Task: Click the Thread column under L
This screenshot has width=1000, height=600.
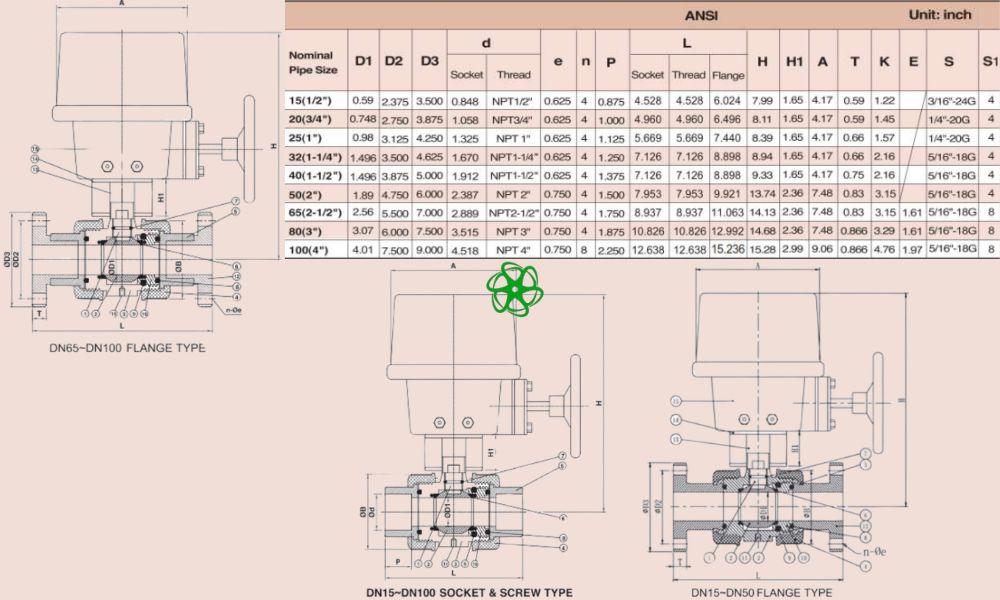Action: point(689,74)
